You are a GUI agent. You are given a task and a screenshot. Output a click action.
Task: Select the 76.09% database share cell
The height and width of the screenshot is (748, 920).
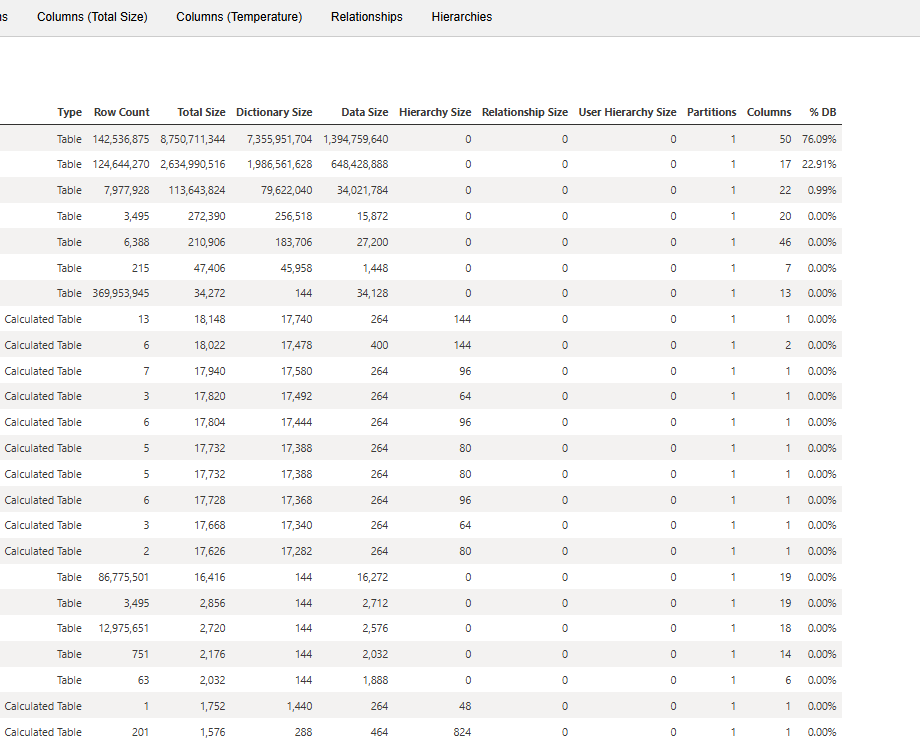point(818,139)
